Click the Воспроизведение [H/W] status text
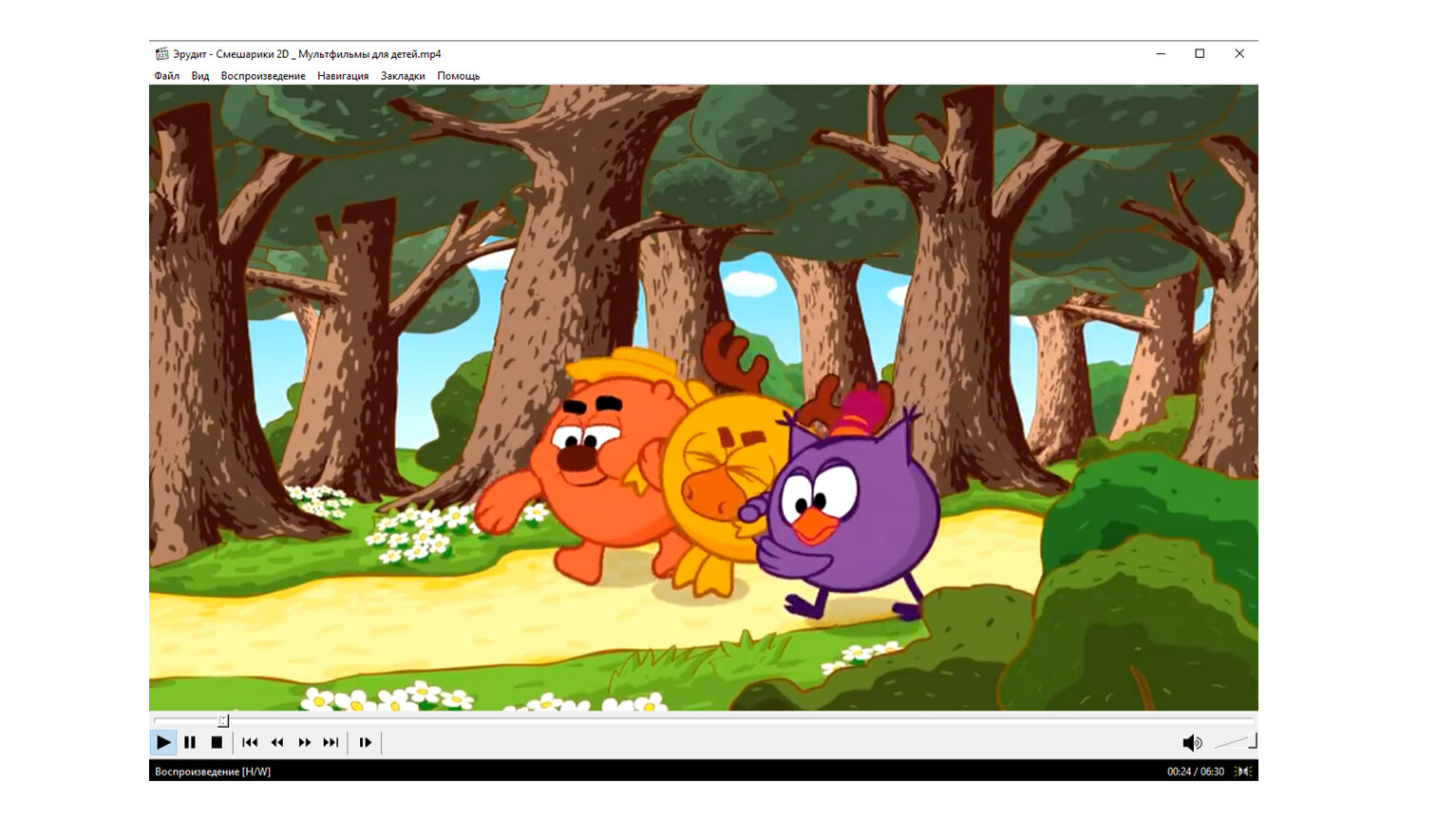1456x821 pixels. (x=213, y=772)
